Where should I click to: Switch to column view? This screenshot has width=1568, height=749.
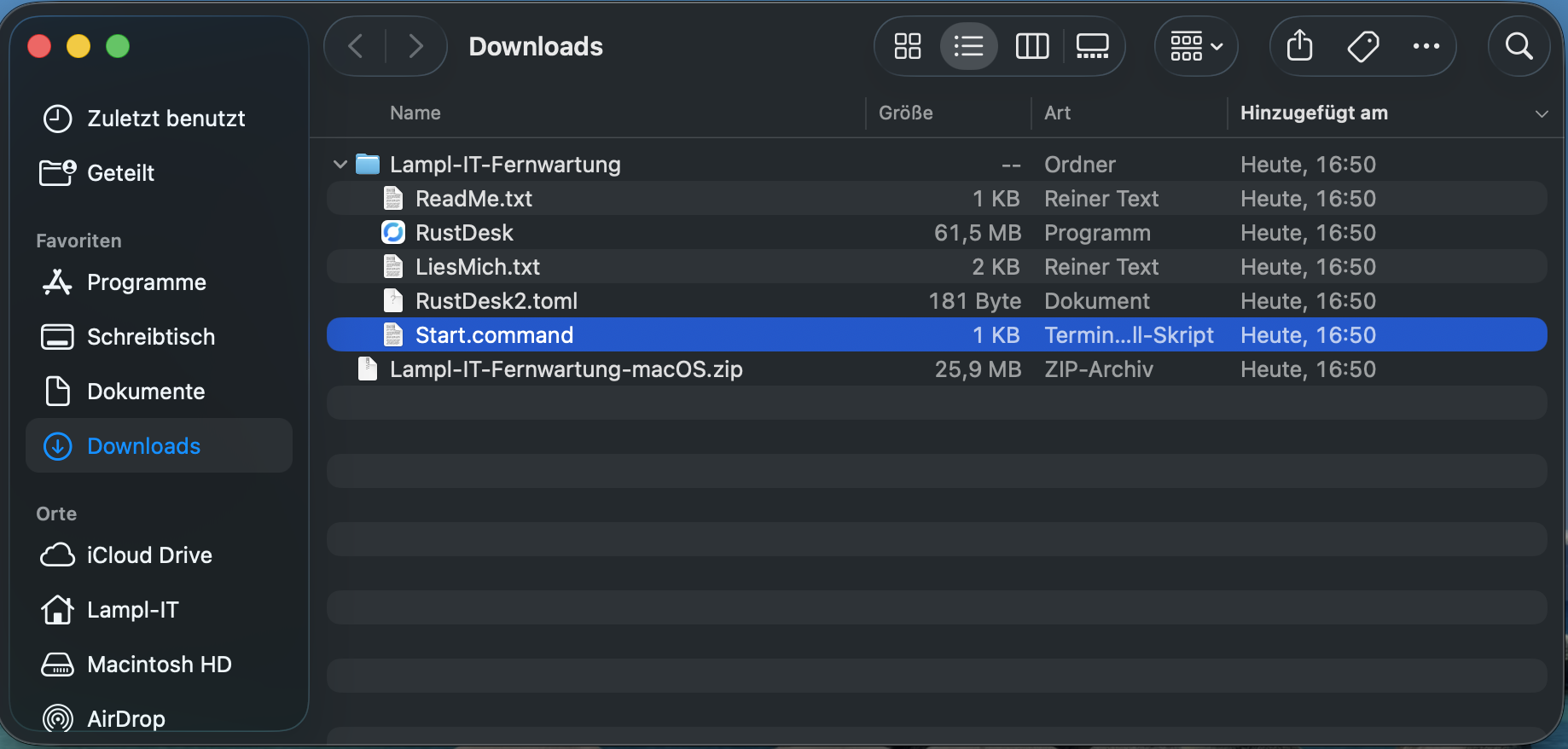1031,46
